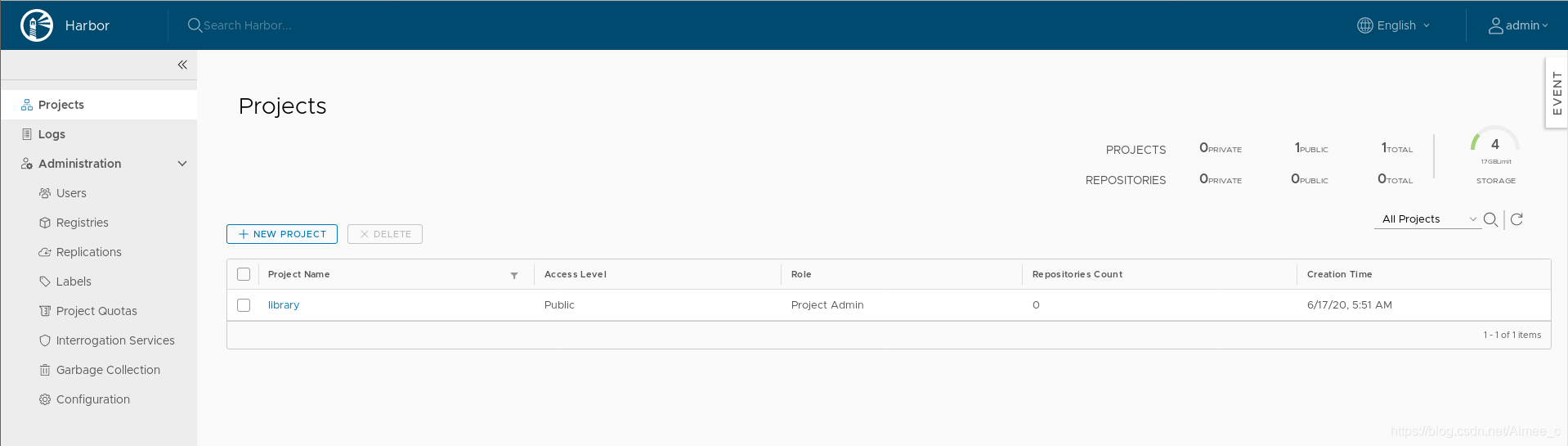
Task: Click the DELETE button
Action: pos(385,234)
